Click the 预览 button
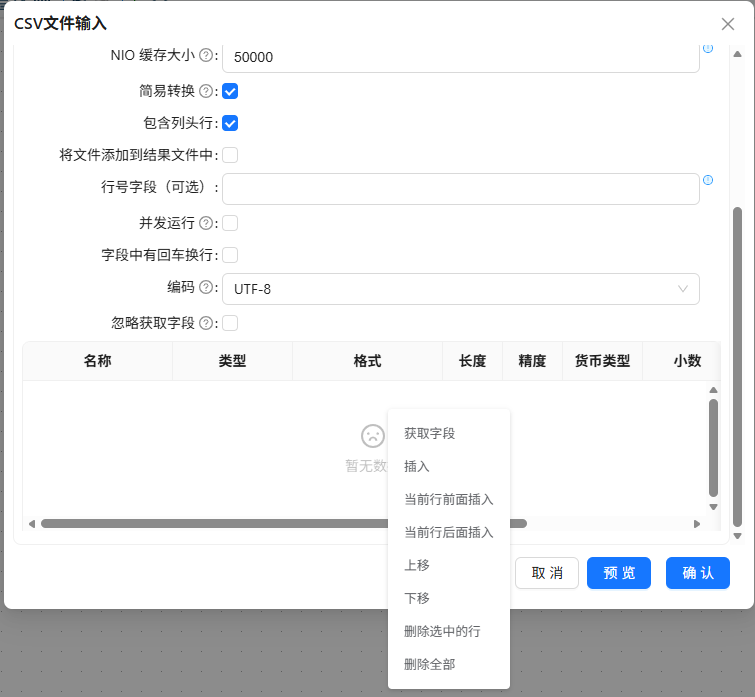 (619, 573)
